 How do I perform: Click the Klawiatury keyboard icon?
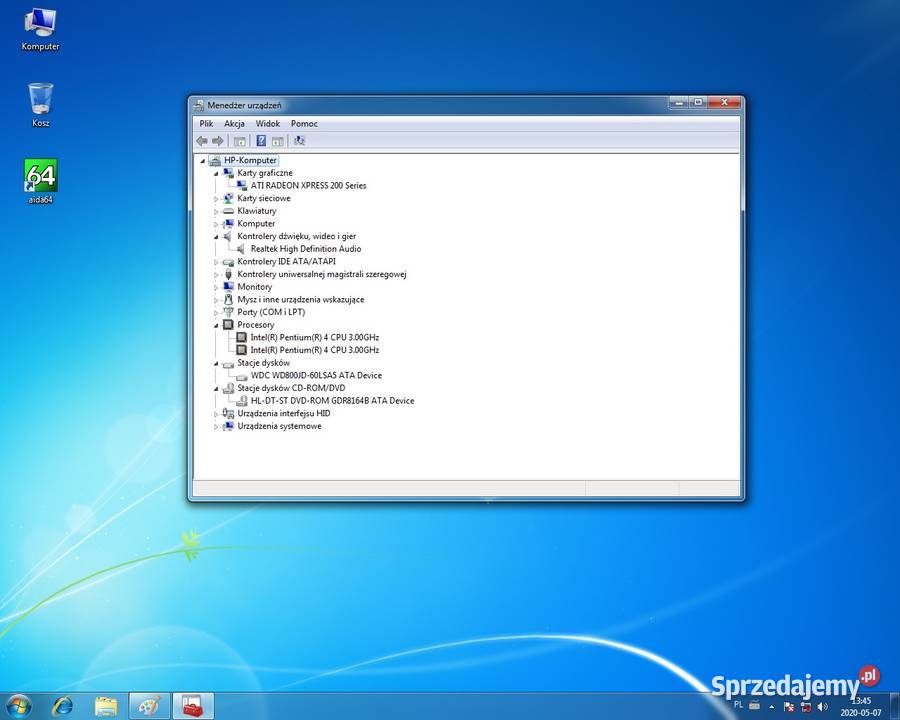pos(228,211)
